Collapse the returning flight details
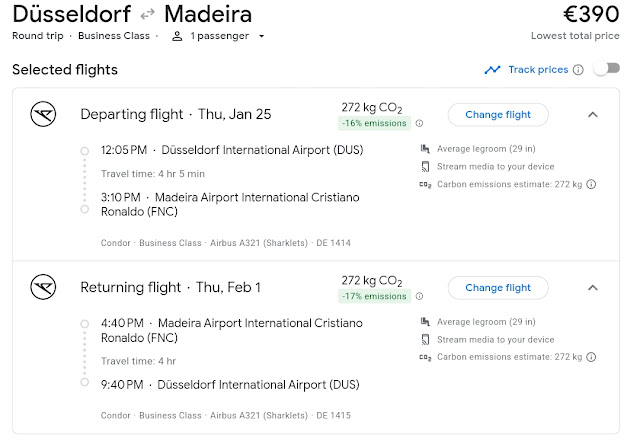Image resolution: width=640 pixels, height=444 pixels. tap(592, 288)
